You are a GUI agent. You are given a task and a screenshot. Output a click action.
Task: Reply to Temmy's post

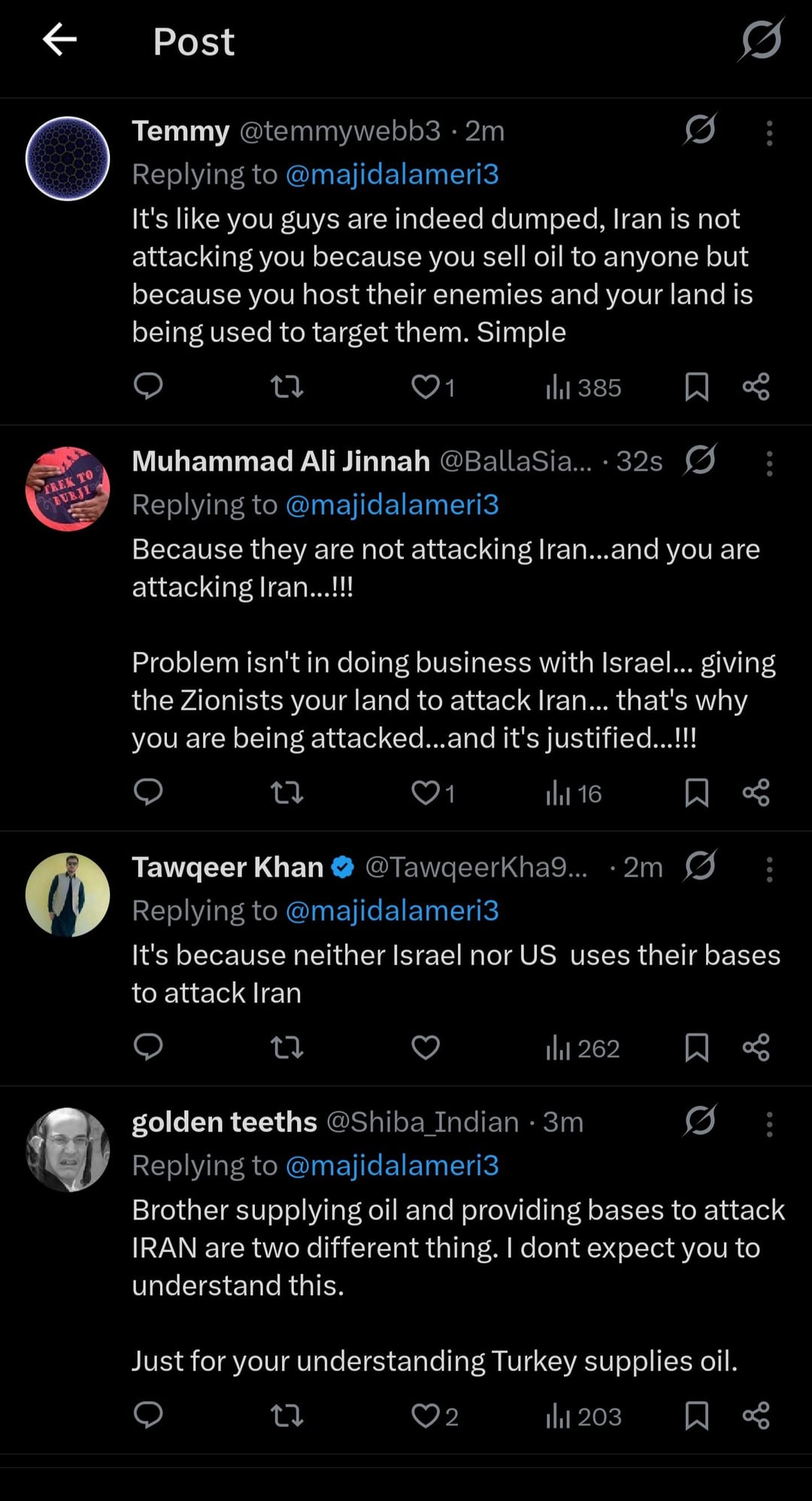pyautogui.click(x=148, y=387)
